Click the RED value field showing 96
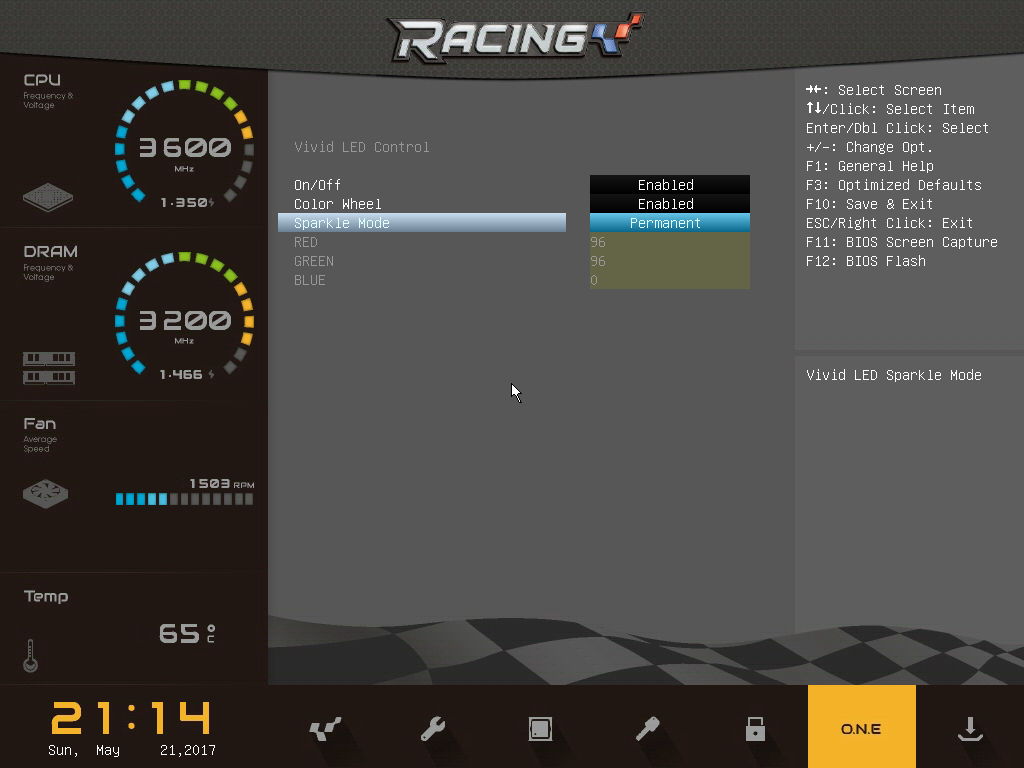Screen dimensions: 1024x768 669,242
